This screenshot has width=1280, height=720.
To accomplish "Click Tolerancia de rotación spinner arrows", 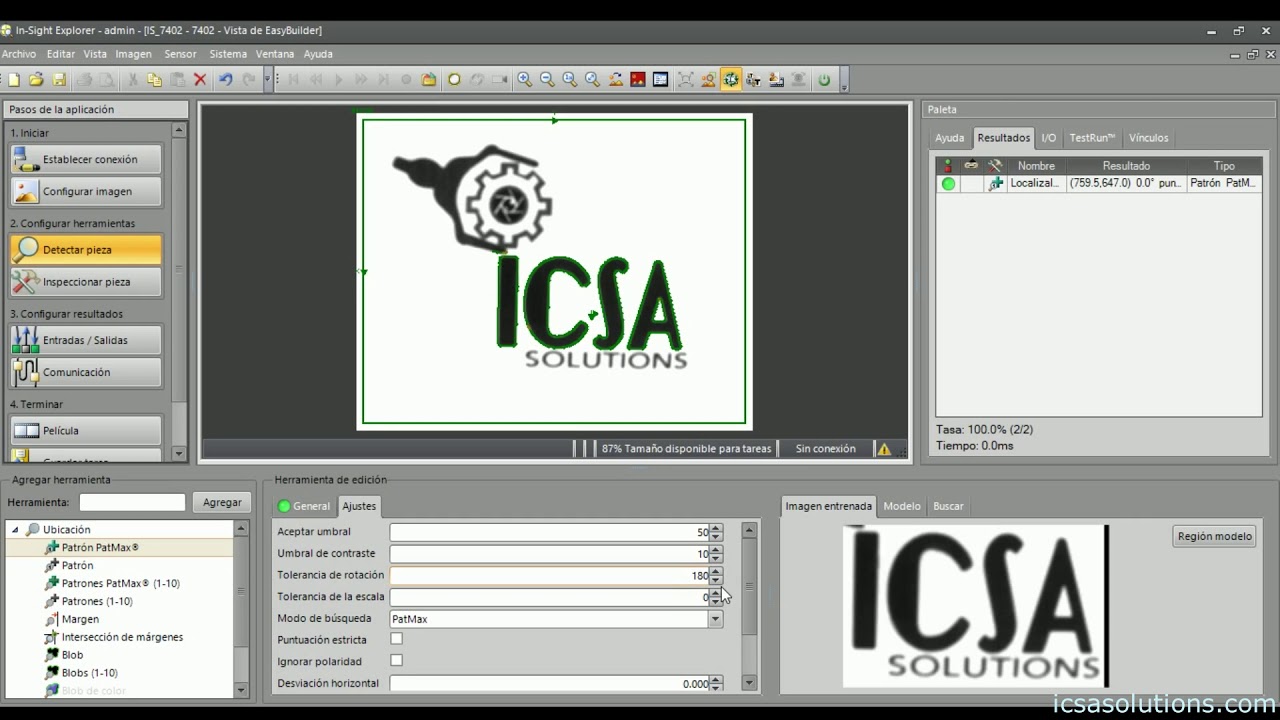I will pos(715,576).
